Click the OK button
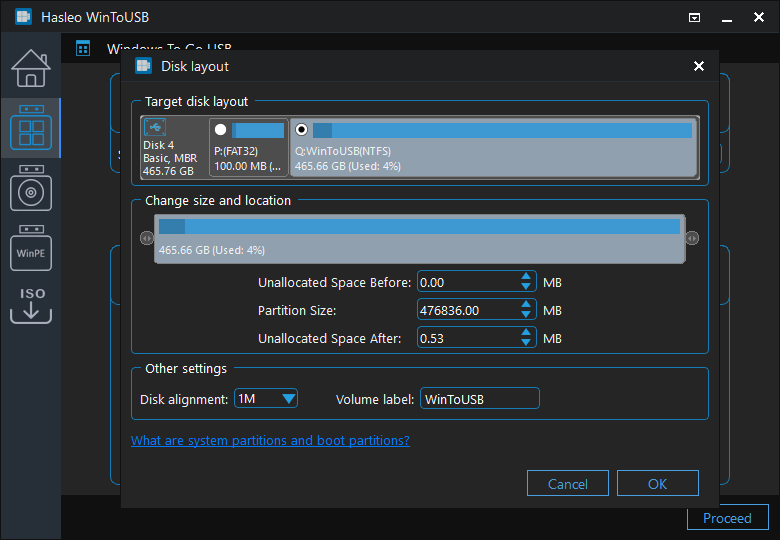Image resolution: width=780 pixels, height=540 pixels. click(657, 484)
